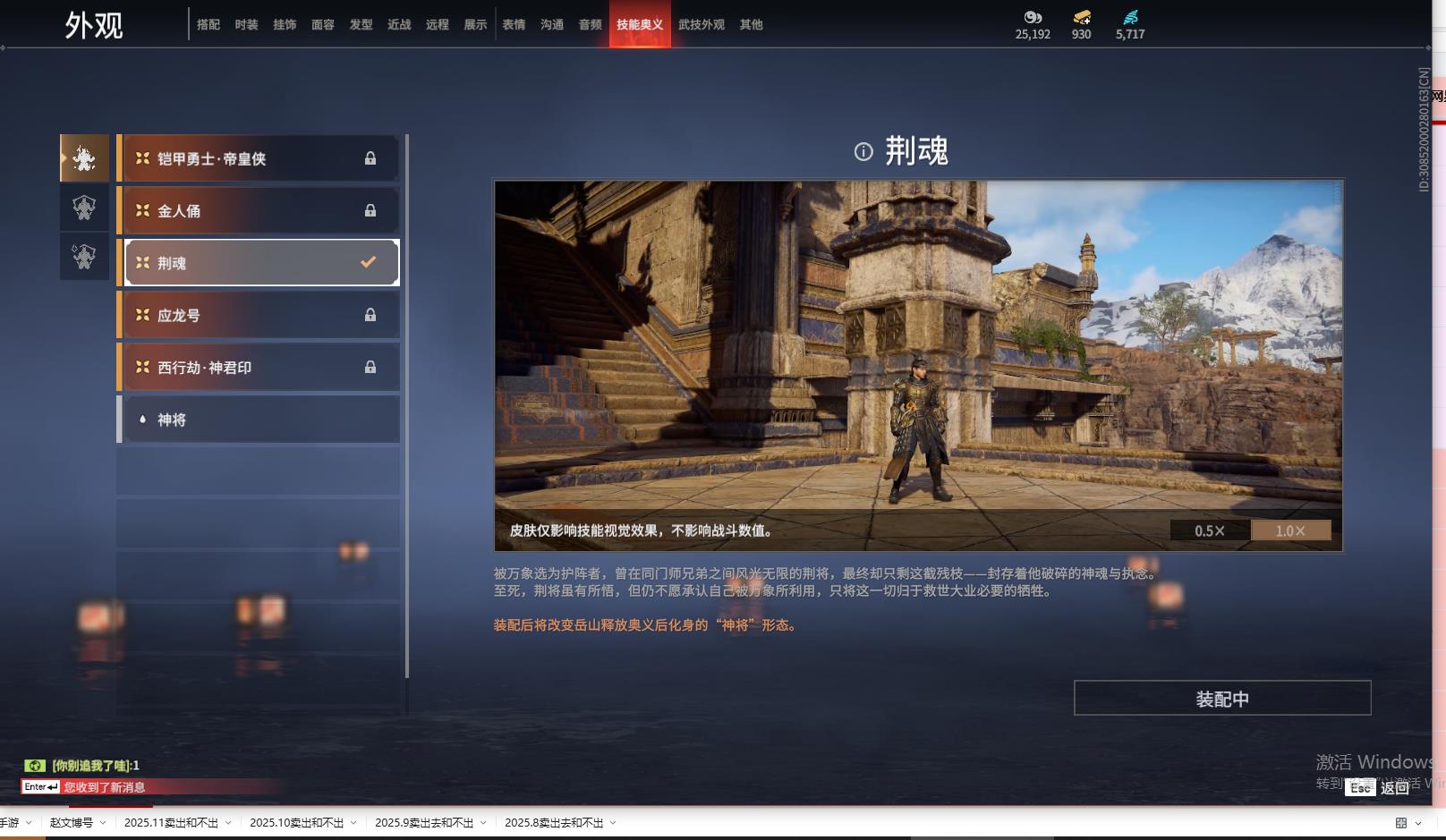Click the Esc 返回 button
This screenshot has width=1446, height=840.
pyautogui.click(x=1379, y=787)
